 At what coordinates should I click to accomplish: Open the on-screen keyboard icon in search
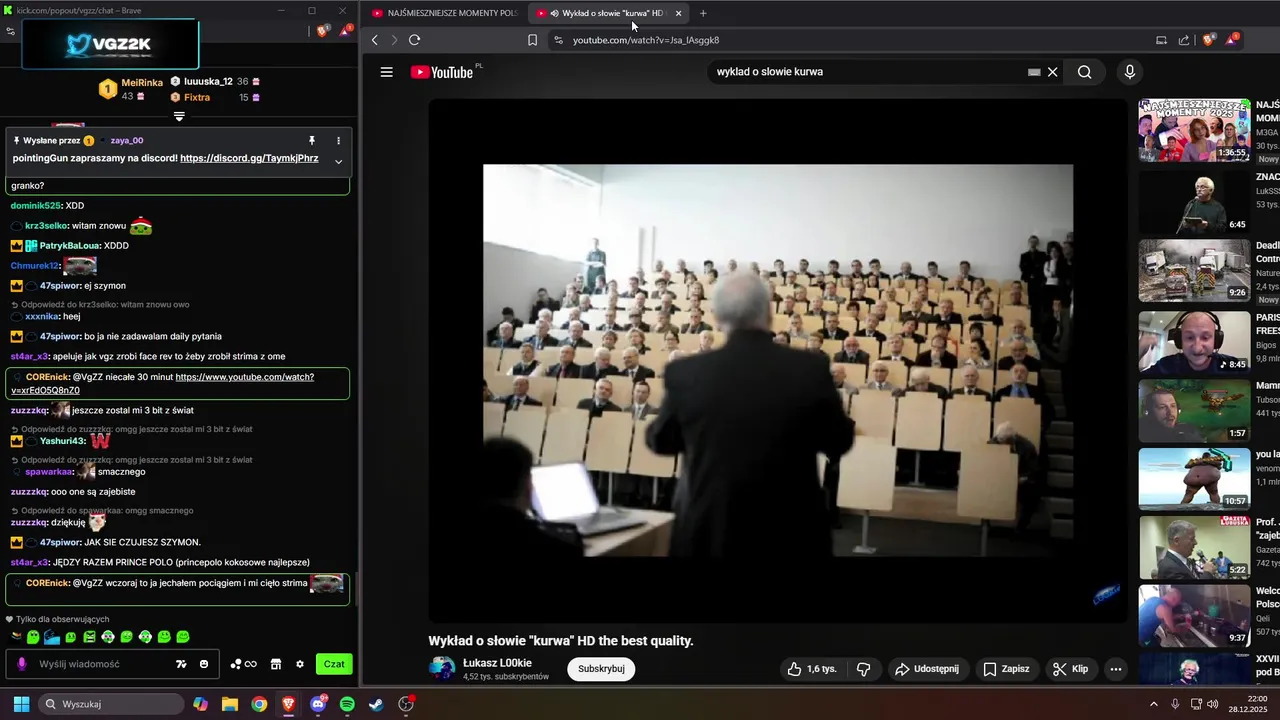pyautogui.click(x=1034, y=72)
